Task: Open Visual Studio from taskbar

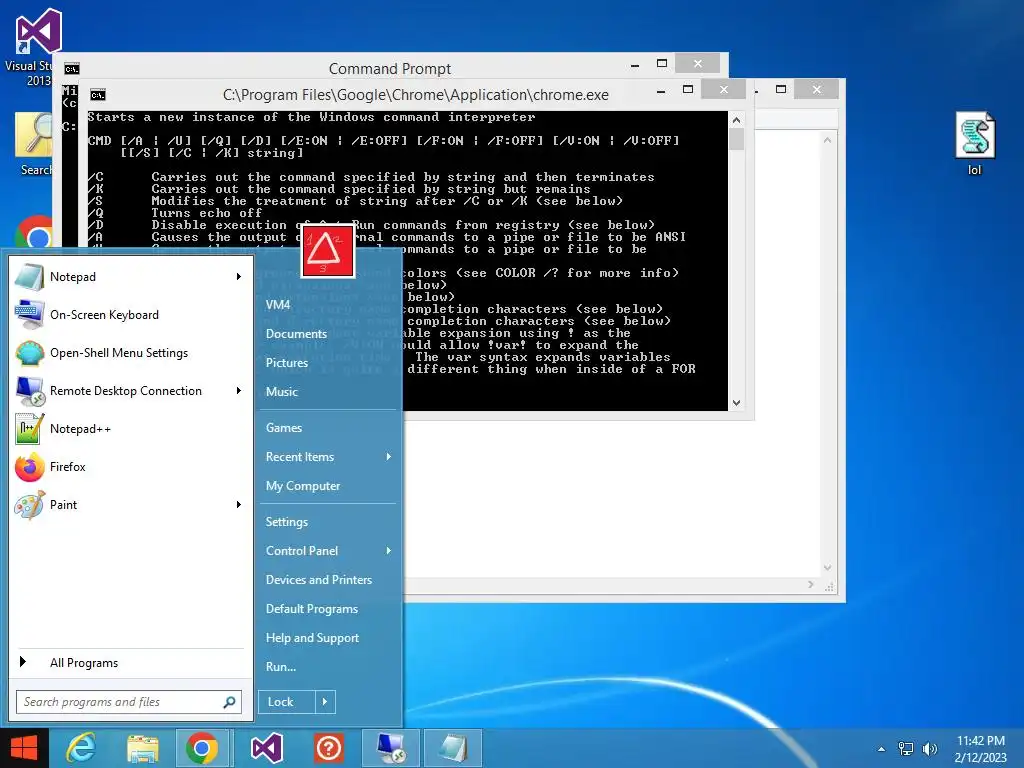Action: 266,748
